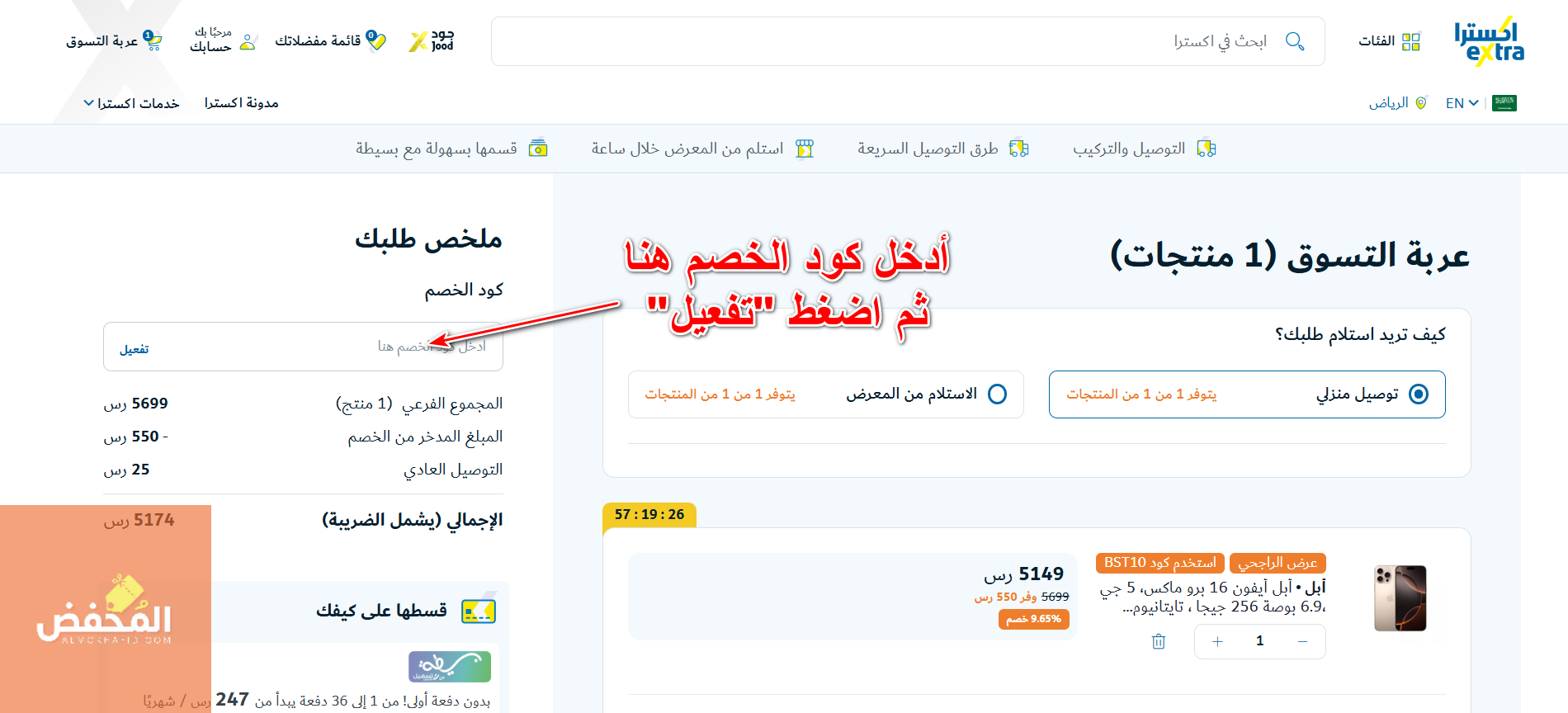Open the categories menu label
1568x713 pixels.
click(x=1377, y=41)
